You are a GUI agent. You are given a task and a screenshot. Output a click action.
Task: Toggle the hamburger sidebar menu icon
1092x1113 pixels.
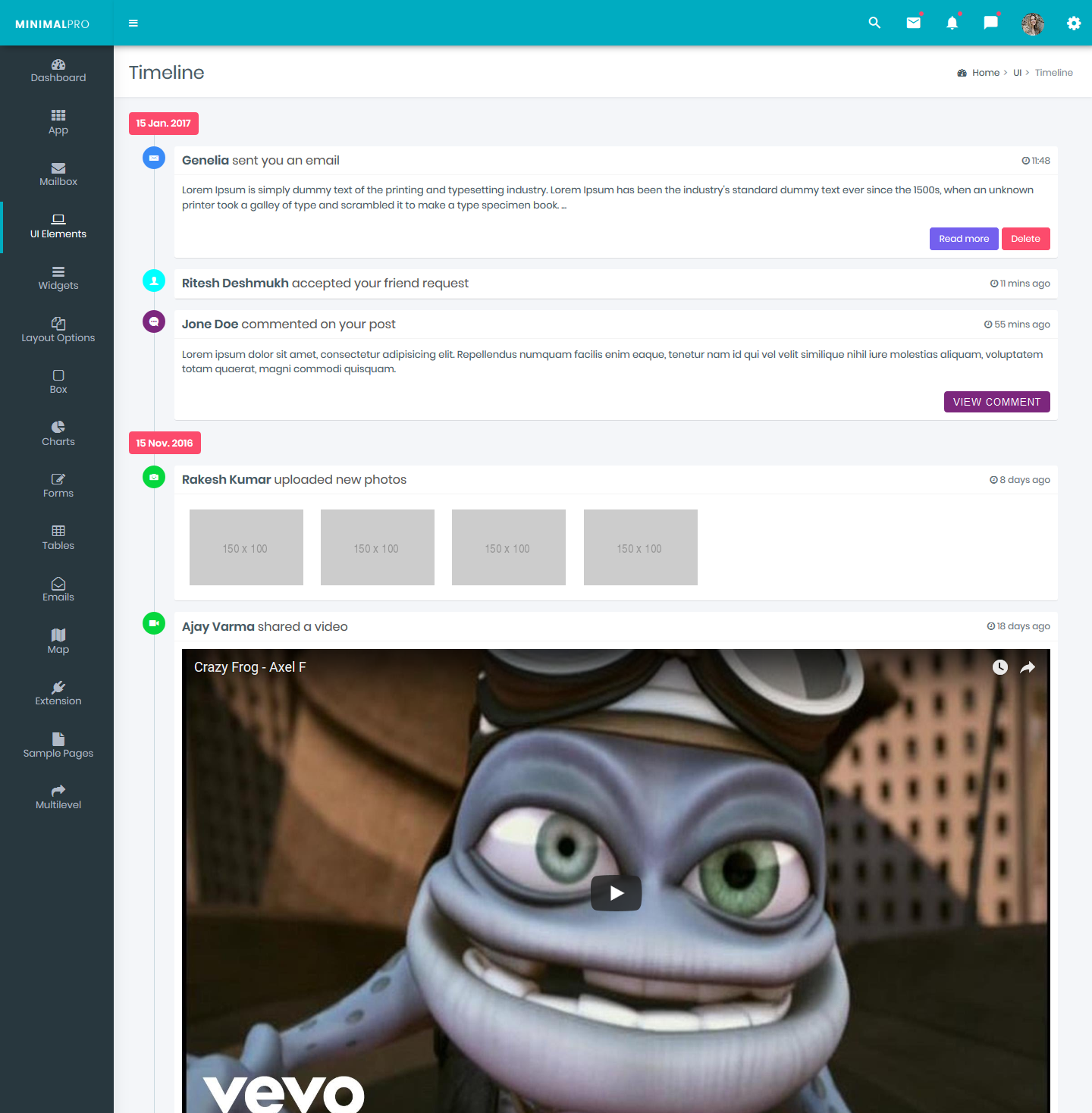(133, 24)
